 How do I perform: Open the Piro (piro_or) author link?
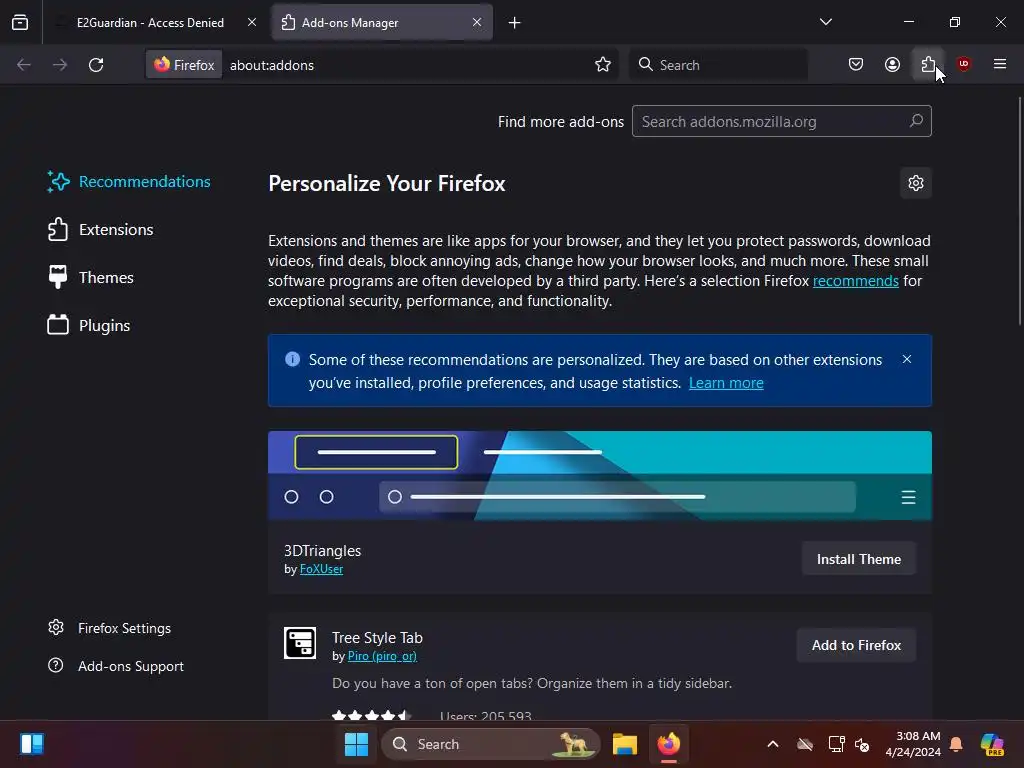click(x=382, y=656)
